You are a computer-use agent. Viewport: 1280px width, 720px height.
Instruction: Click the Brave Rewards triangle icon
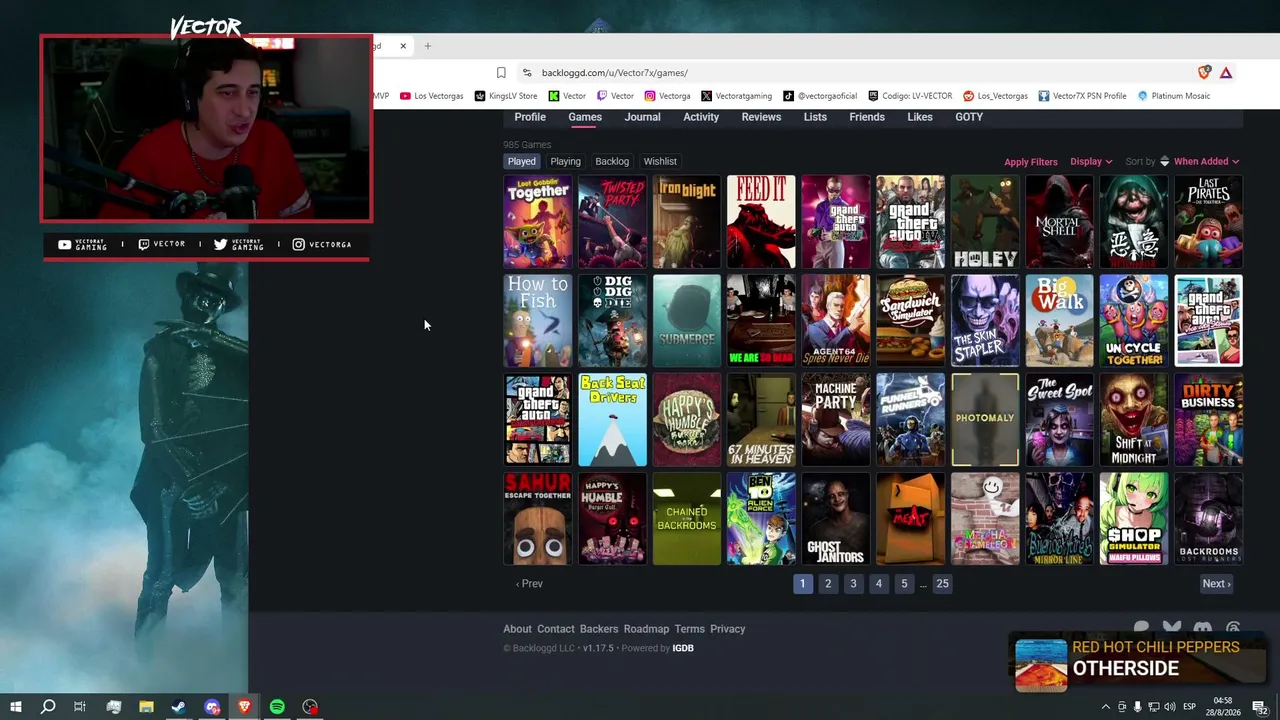(1226, 72)
